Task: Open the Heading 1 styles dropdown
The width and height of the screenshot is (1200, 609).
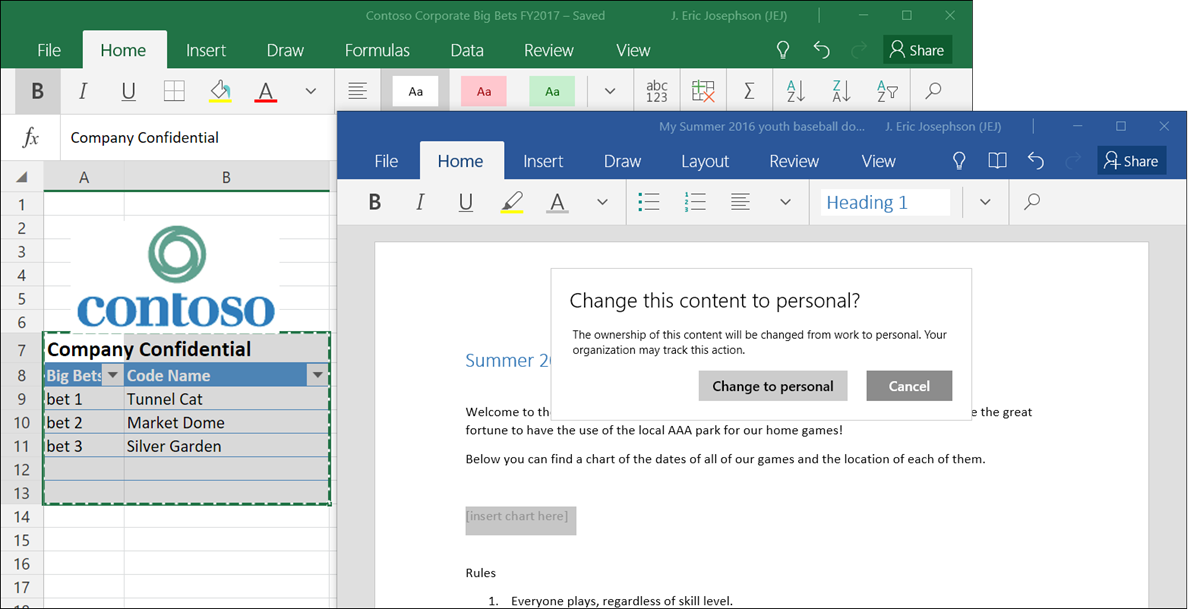Action: (985, 202)
